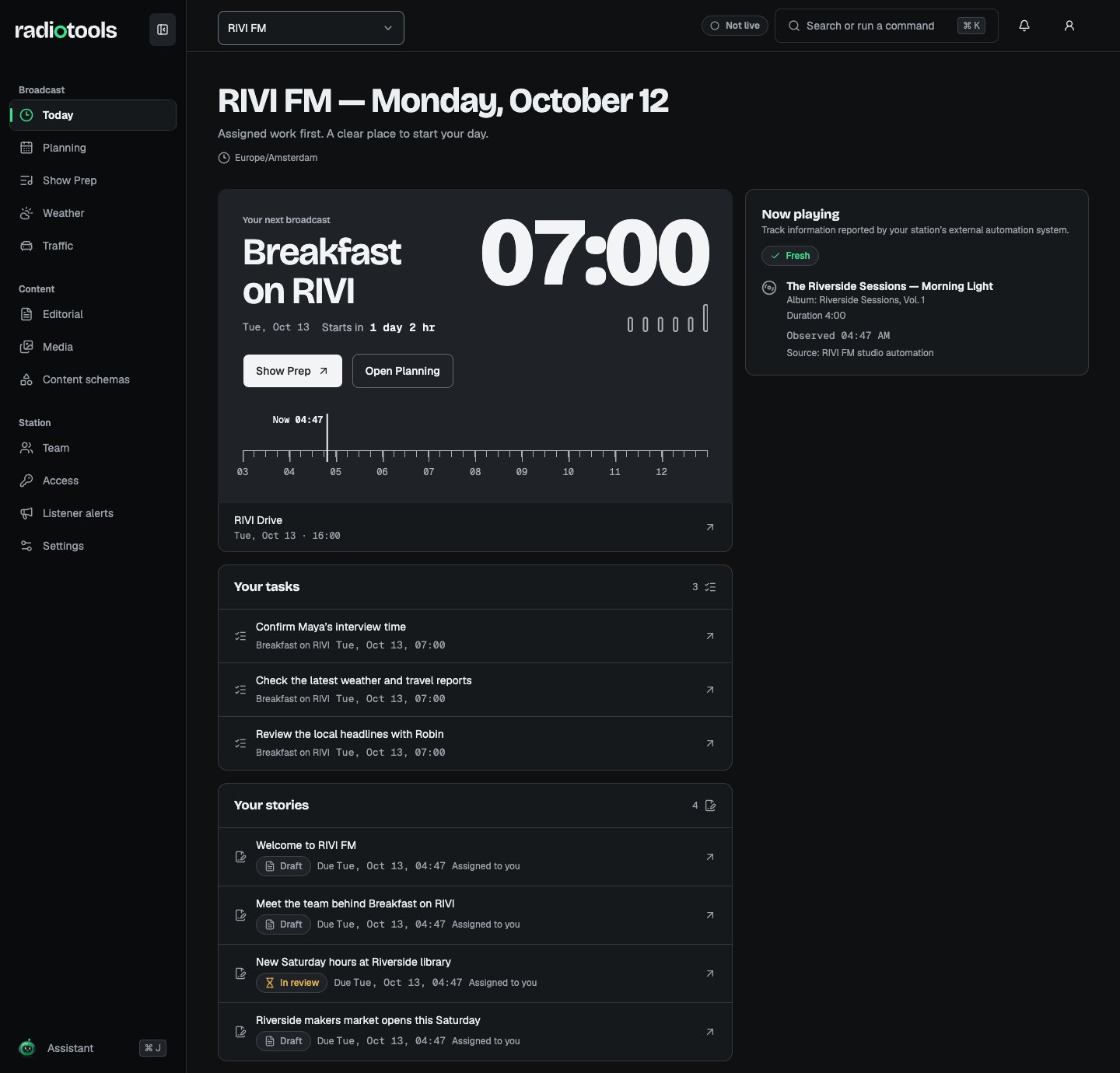Image resolution: width=1120 pixels, height=1073 pixels.
Task: Open arrow for Review local headlines task
Action: [710, 743]
